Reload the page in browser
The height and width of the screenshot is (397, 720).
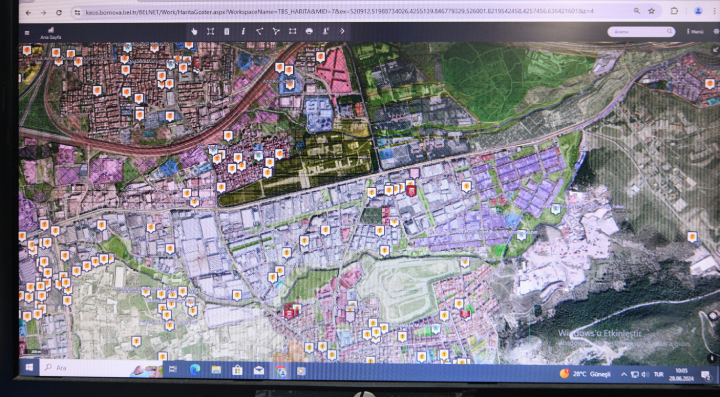(59, 12)
